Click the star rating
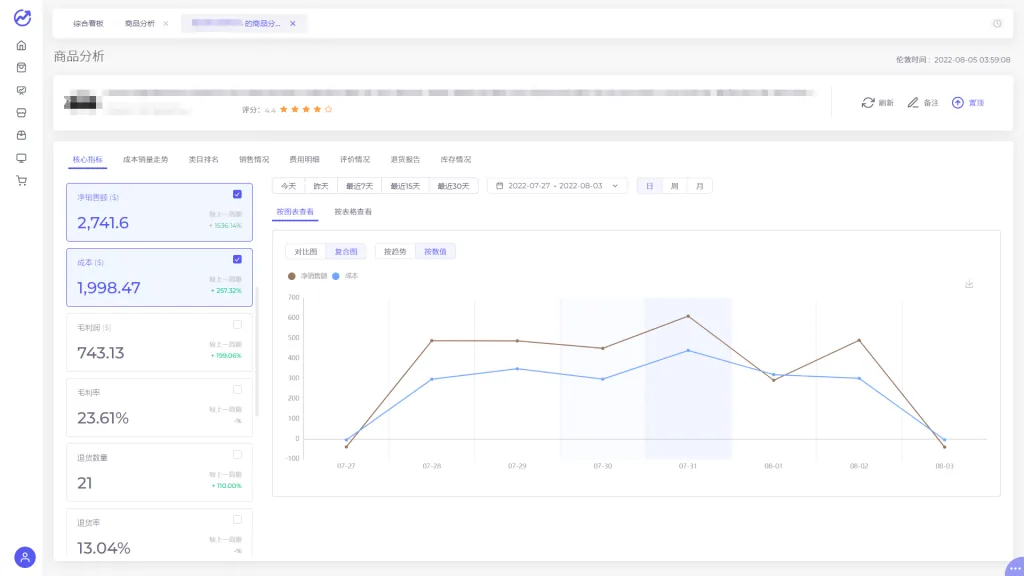The image size is (1024, 576). (306, 110)
